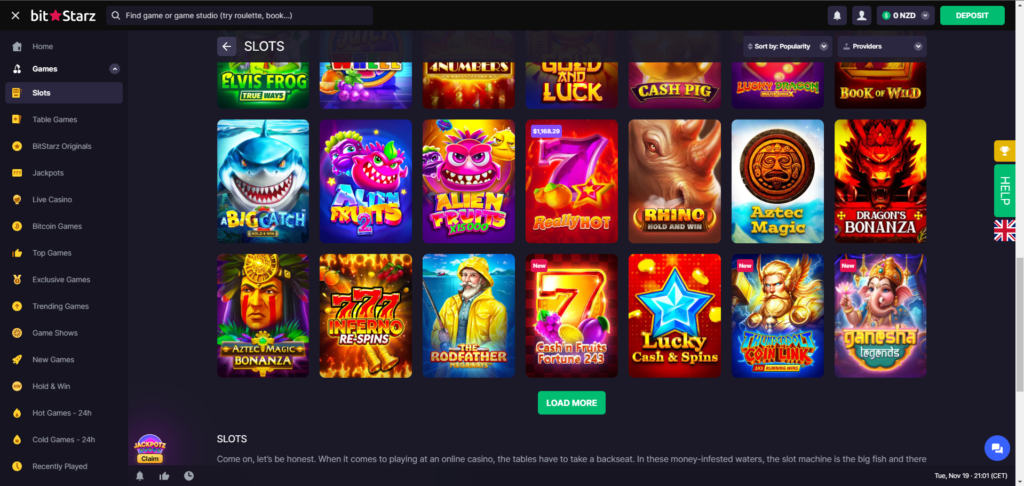Focus the Find game search field
Image resolution: width=1024 pixels, height=486 pixels.
click(x=240, y=15)
